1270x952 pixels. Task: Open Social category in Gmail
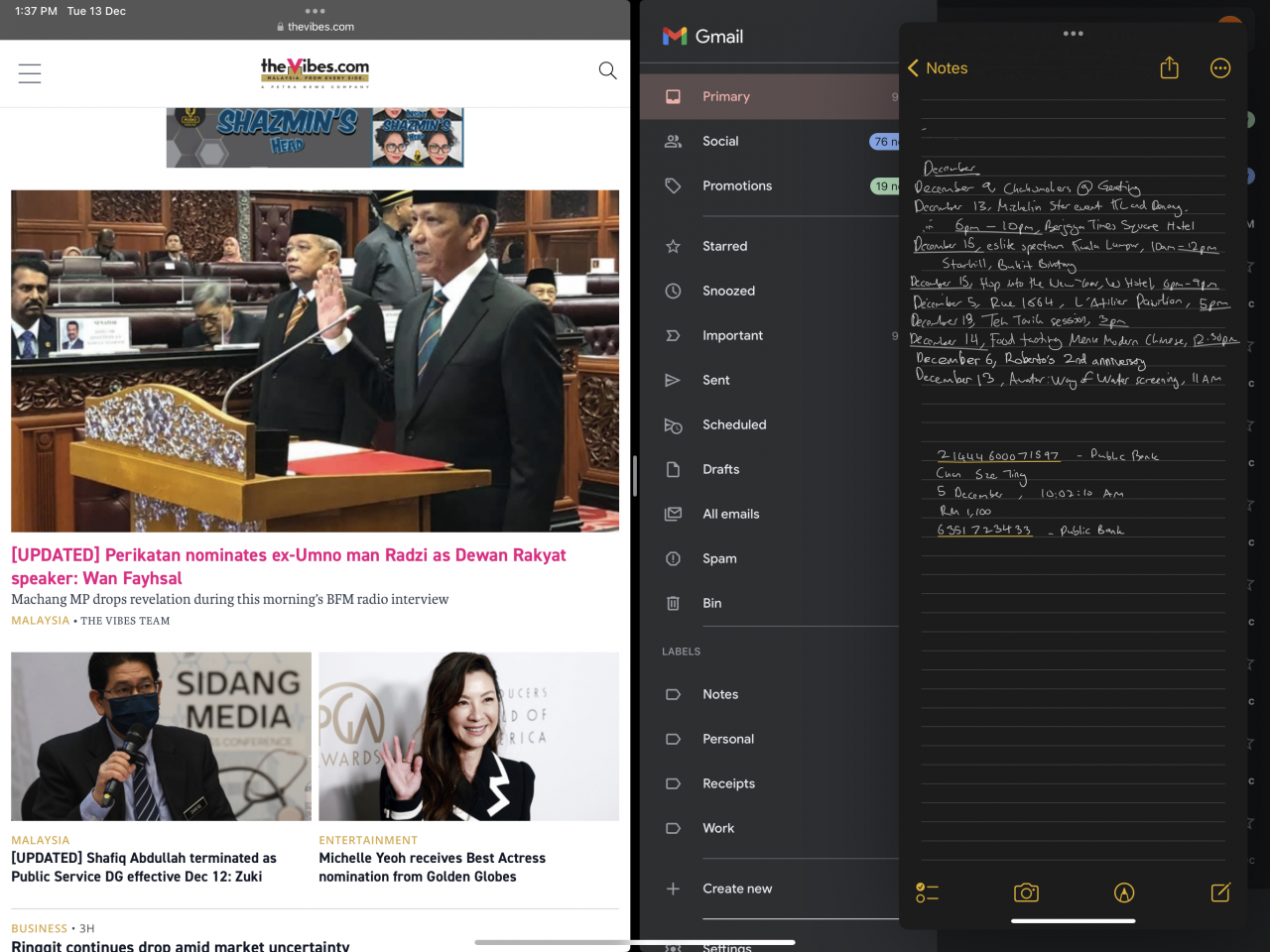[x=720, y=141]
